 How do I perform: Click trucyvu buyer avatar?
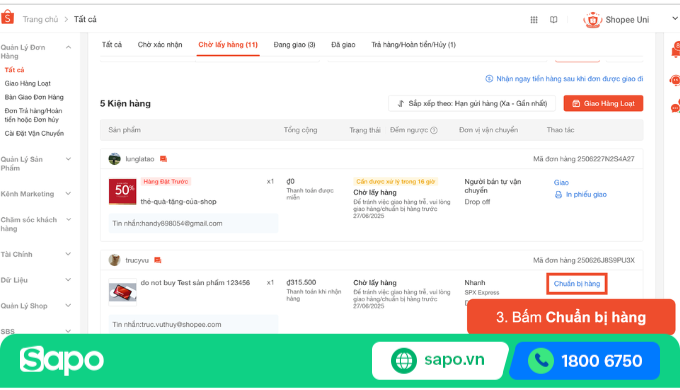114,260
